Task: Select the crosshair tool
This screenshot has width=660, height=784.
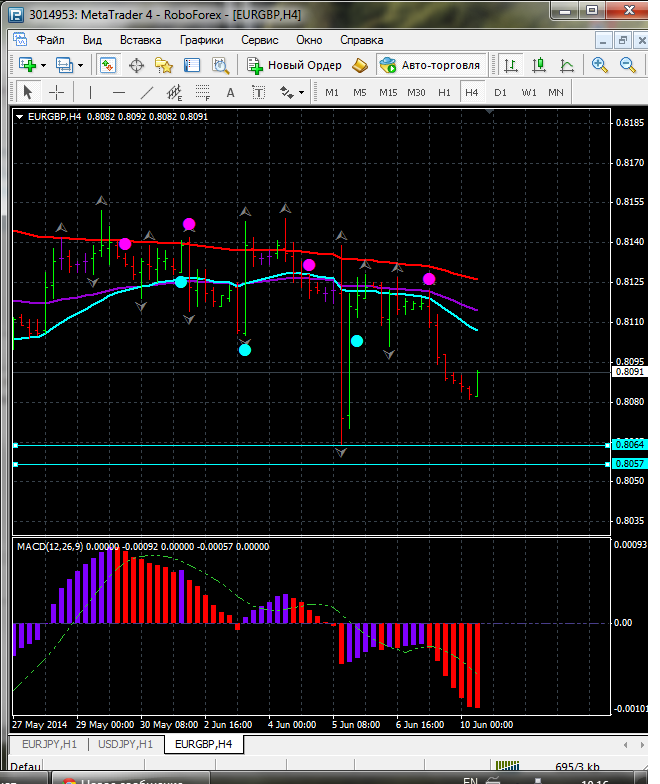Action: point(57,92)
